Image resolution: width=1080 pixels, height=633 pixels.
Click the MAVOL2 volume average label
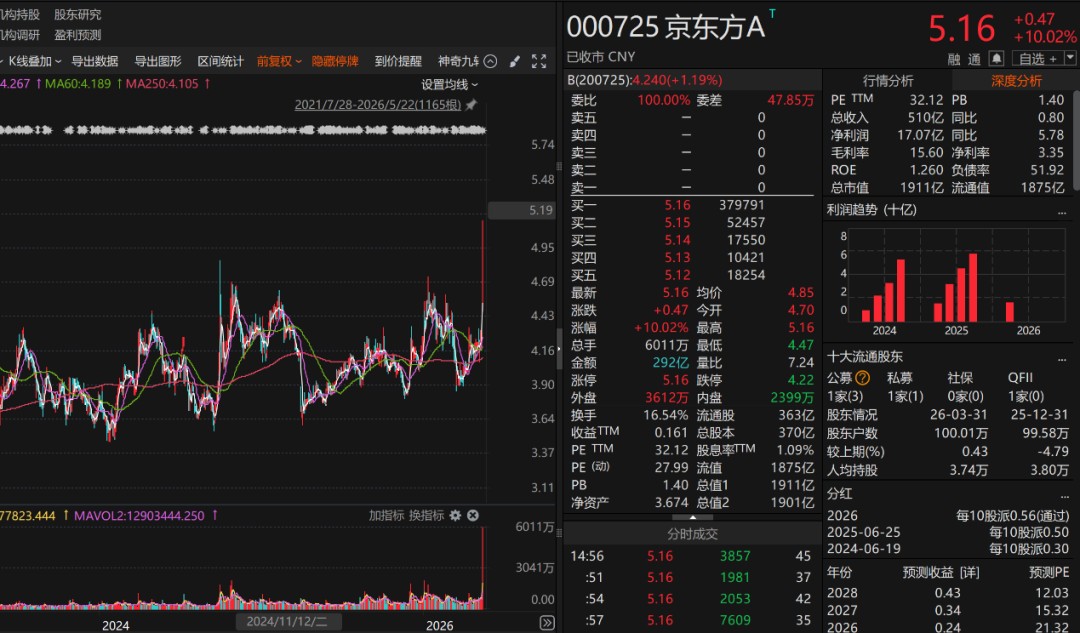point(139,516)
